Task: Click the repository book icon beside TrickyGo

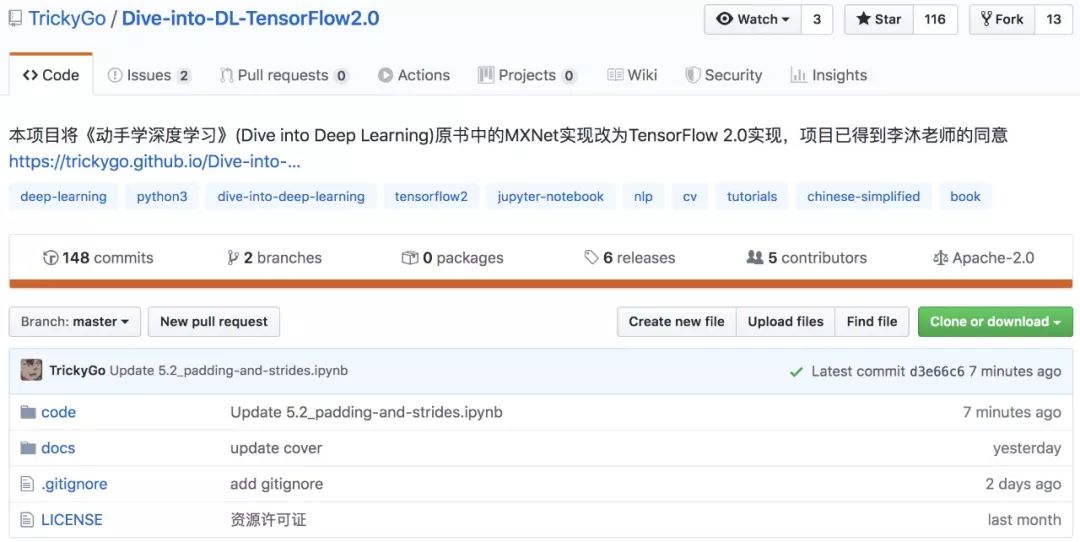Action: click(x=14, y=19)
